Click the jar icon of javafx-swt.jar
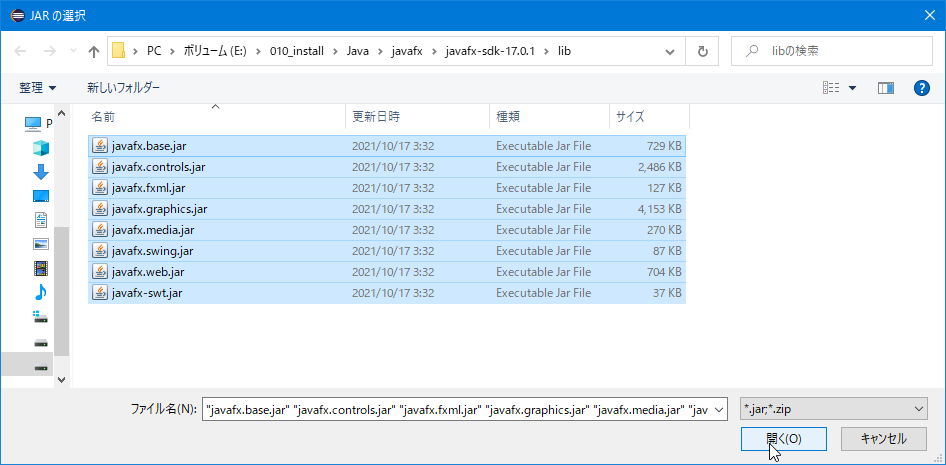Image resolution: width=946 pixels, height=465 pixels. (x=100, y=293)
